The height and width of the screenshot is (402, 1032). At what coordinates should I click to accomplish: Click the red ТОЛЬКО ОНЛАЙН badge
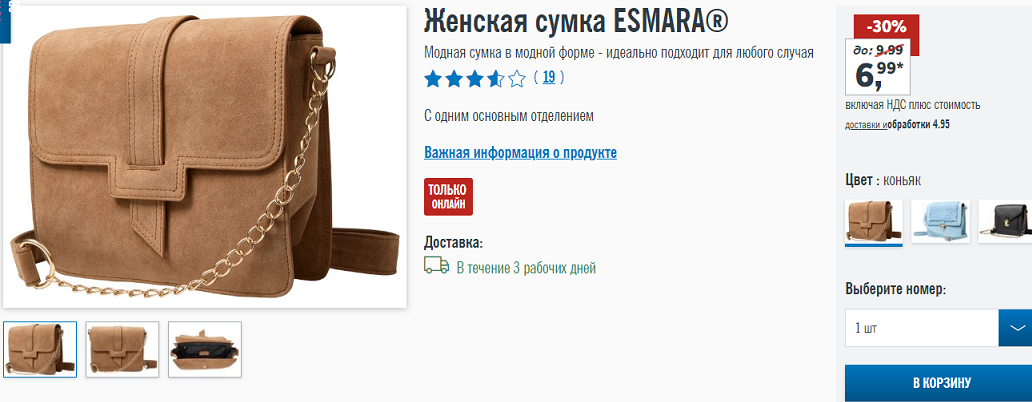click(x=448, y=197)
